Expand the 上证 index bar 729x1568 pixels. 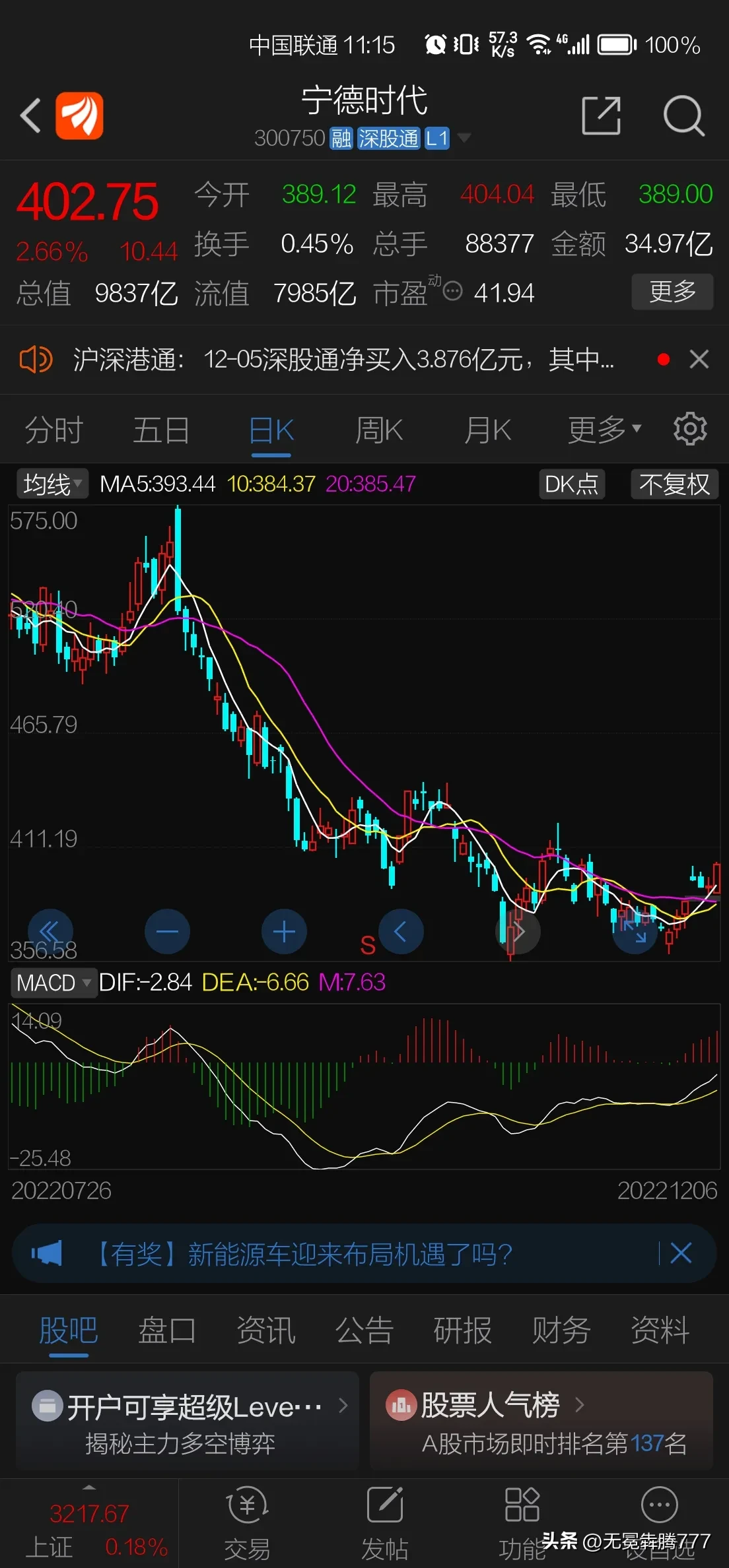pyautogui.click(x=89, y=1524)
